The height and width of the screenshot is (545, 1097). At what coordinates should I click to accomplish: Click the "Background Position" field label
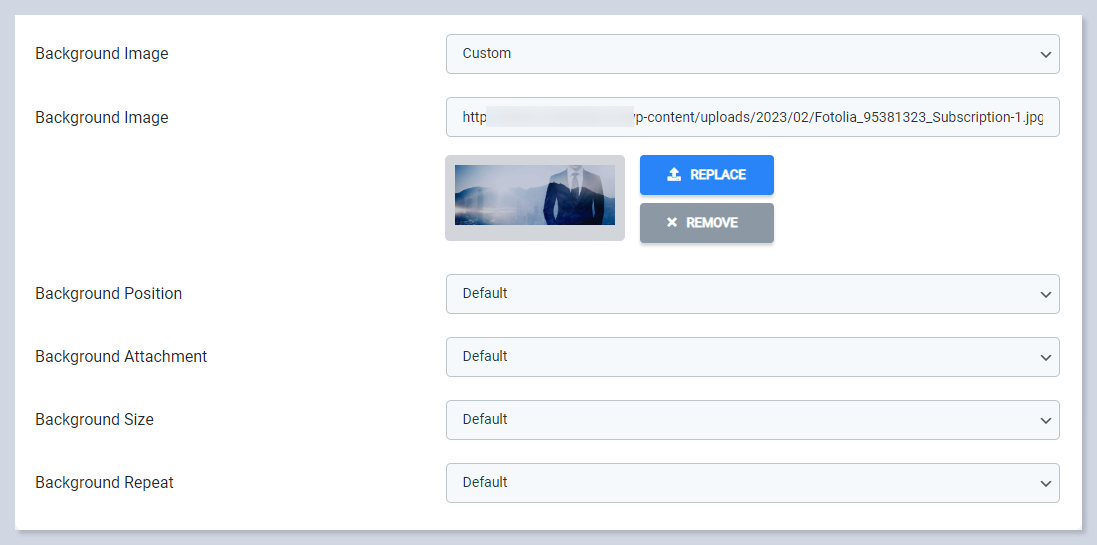click(x=109, y=294)
